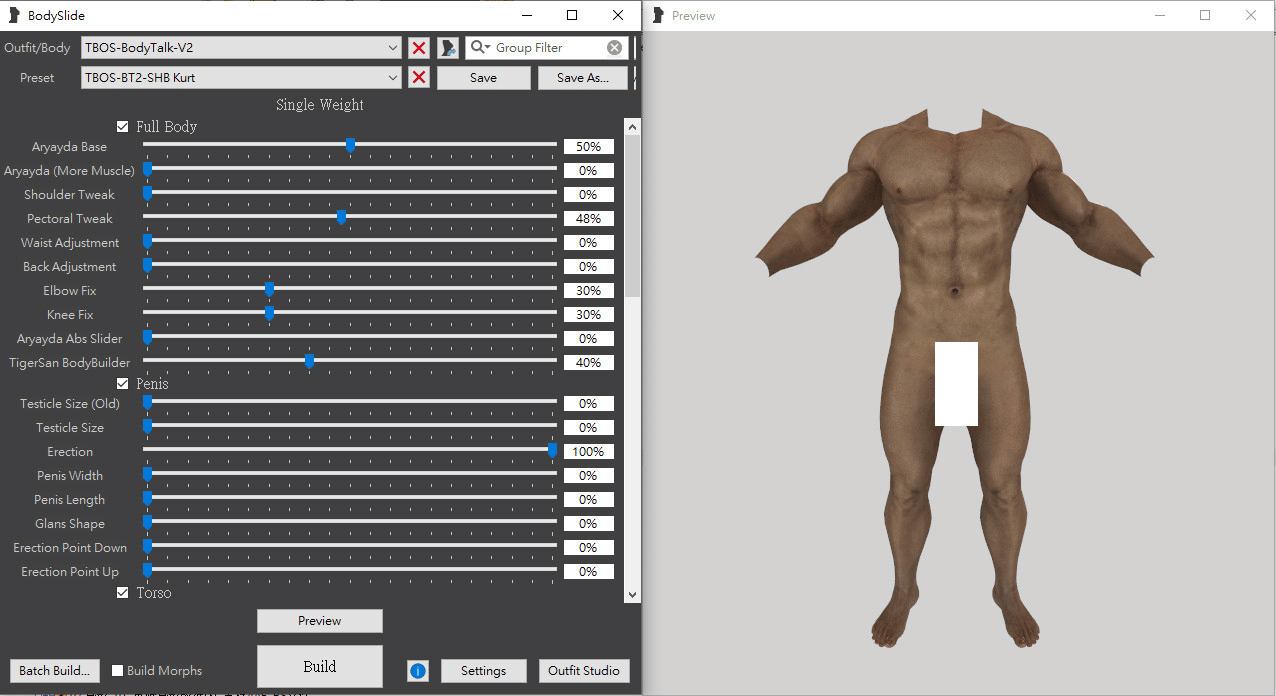
Task: Open the Preview button below the sliders
Action: point(320,621)
